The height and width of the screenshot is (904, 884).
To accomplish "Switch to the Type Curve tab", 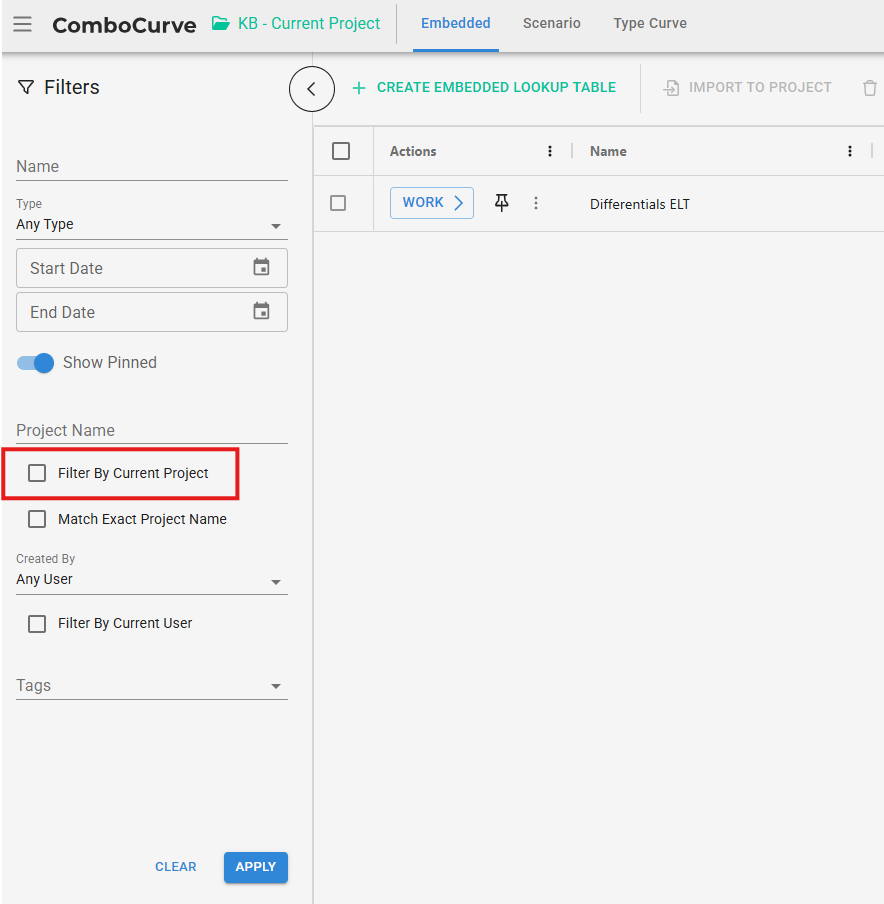I will click(x=650, y=23).
